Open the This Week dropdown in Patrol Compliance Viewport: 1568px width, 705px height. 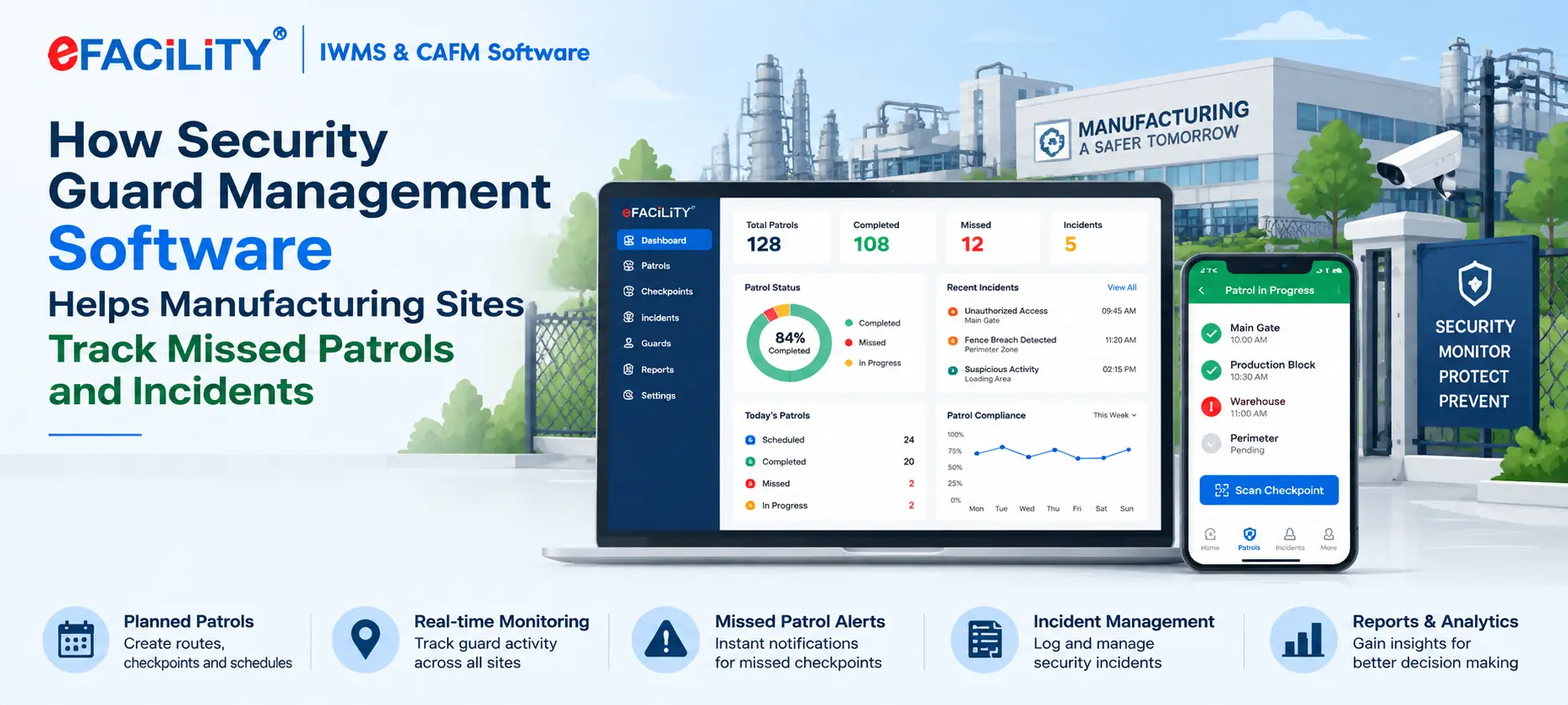point(1114,415)
